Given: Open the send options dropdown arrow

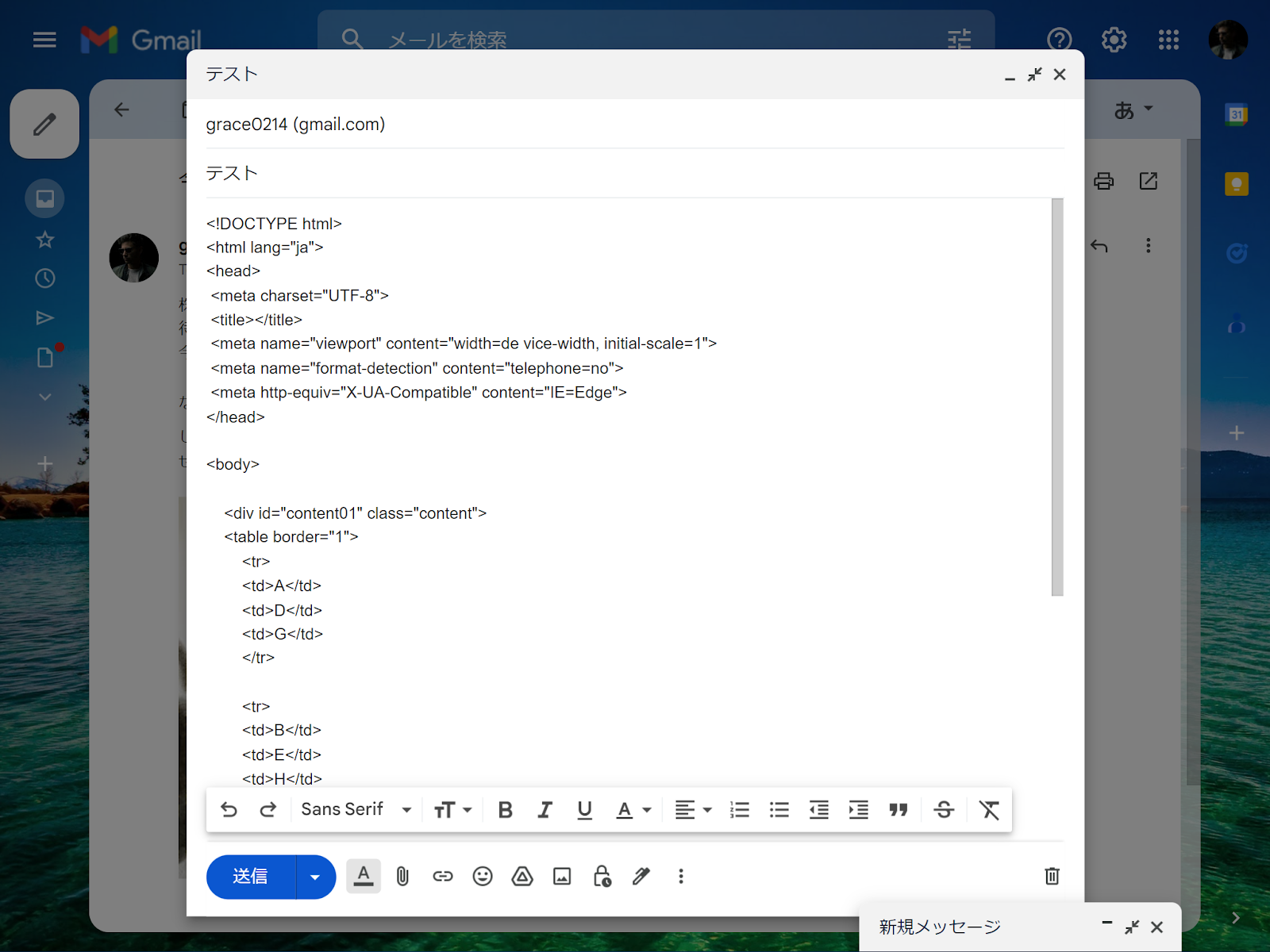Looking at the screenshot, I should [x=316, y=877].
